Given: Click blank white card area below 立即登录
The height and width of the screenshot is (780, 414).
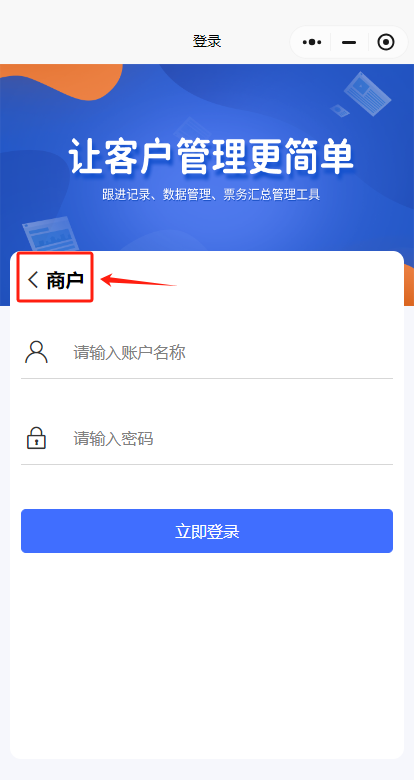Looking at the screenshot, I should click(207, 657).
